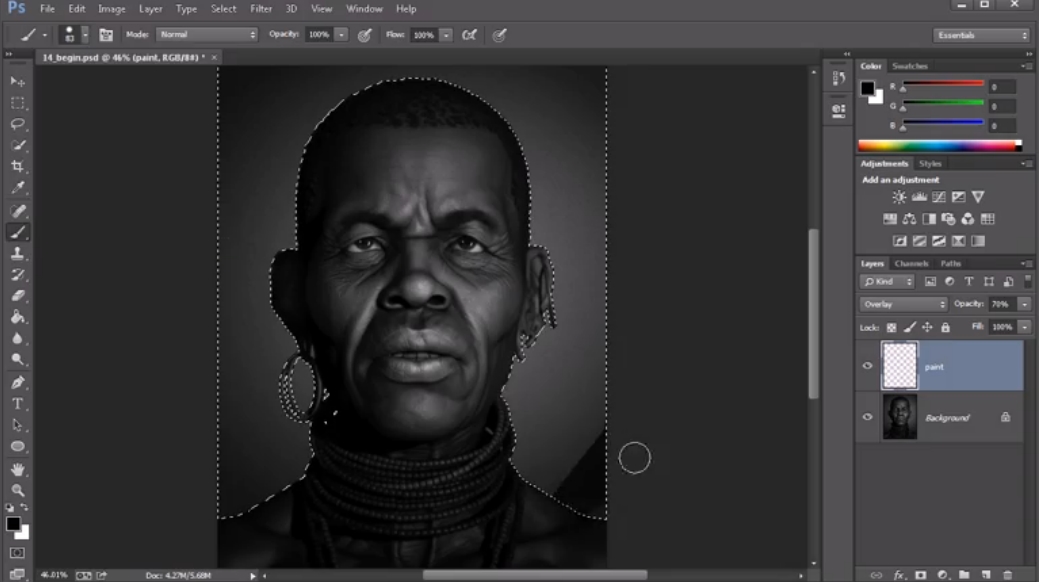Select the Eraser tool
The width and height of the screenshot is (1039, 582).
pyautogui.click(x=18, y=296)
